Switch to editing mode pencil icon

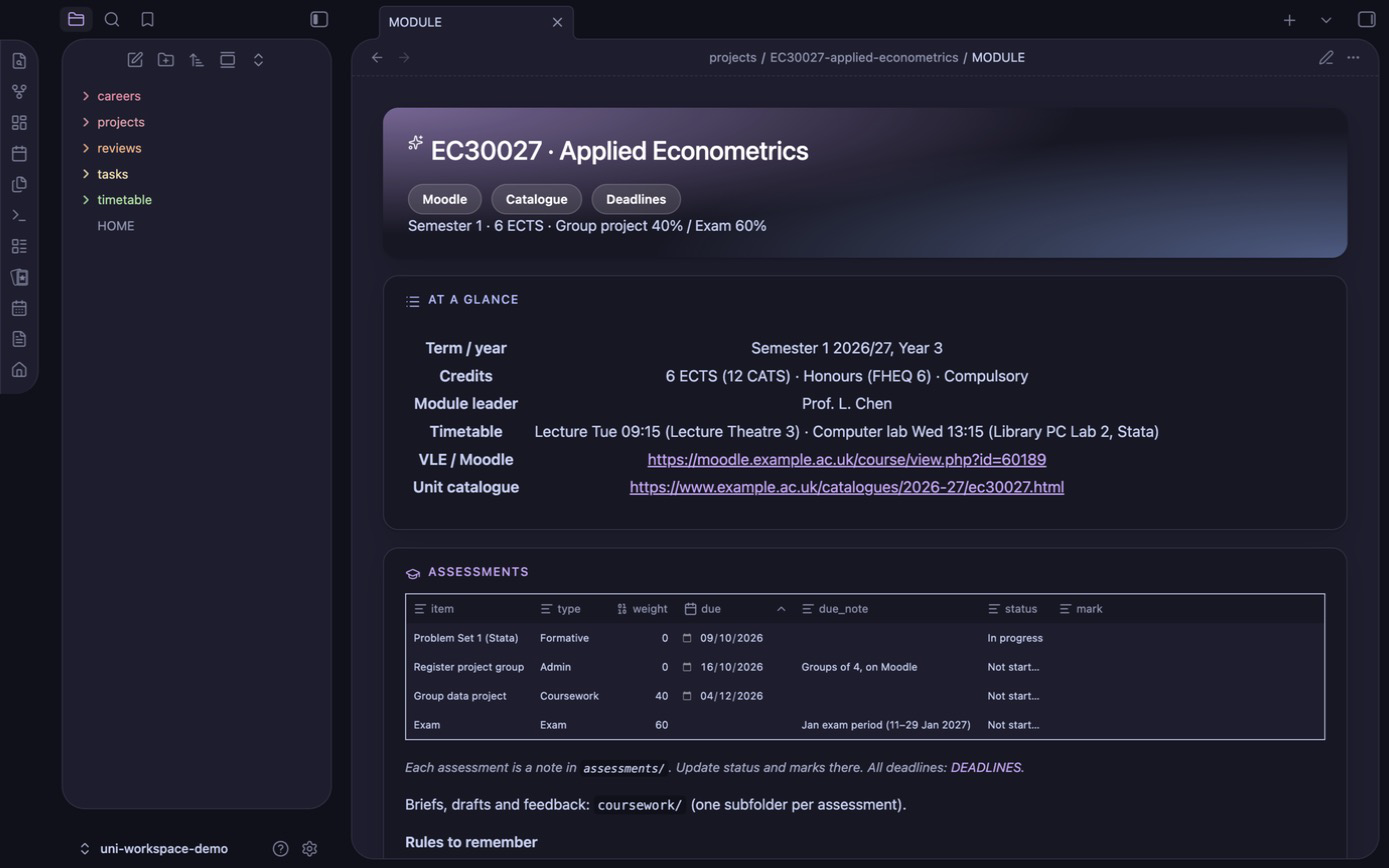tap(1326, 57)
